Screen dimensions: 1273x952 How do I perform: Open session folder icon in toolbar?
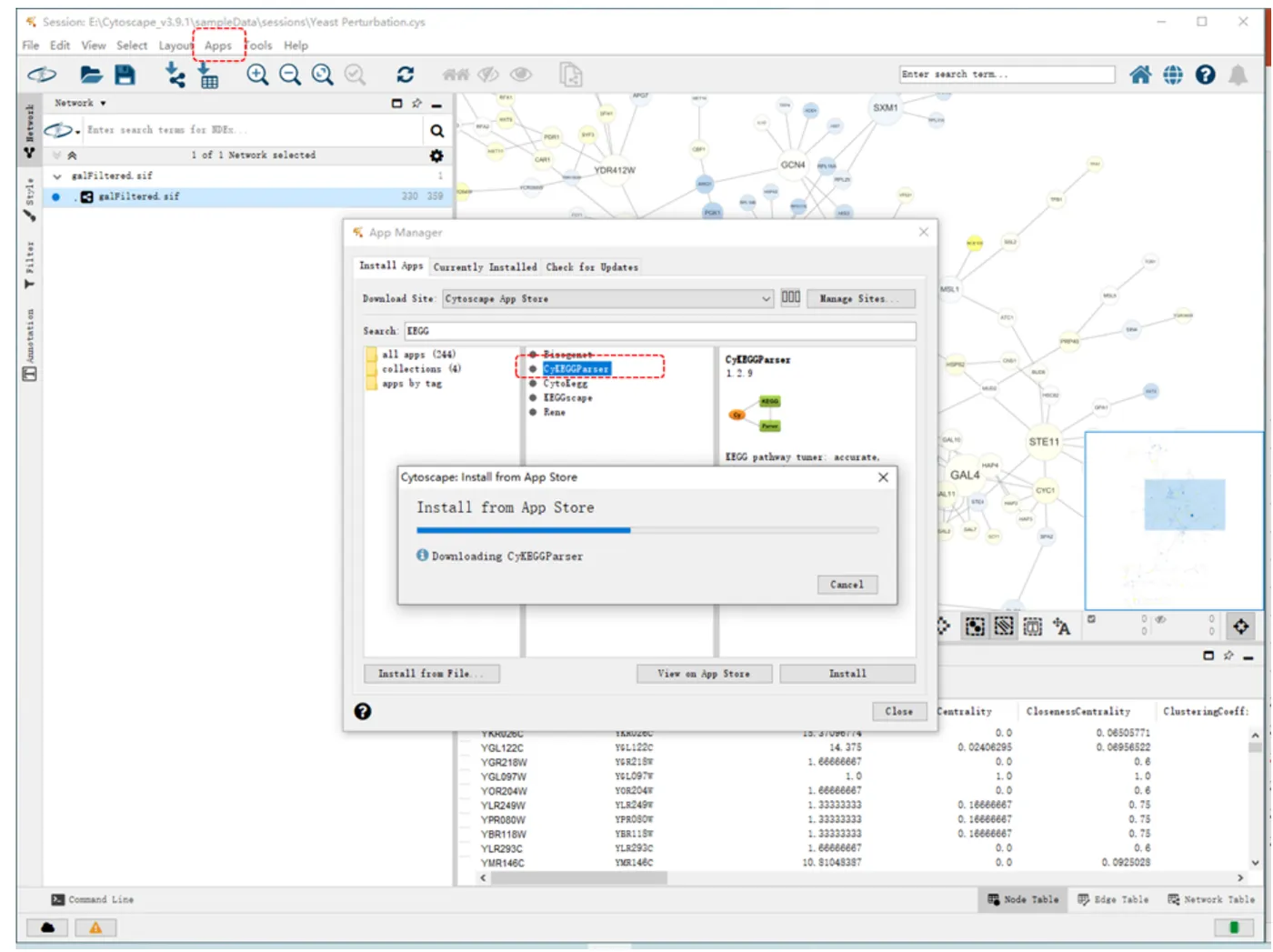(x=91, y=75)
